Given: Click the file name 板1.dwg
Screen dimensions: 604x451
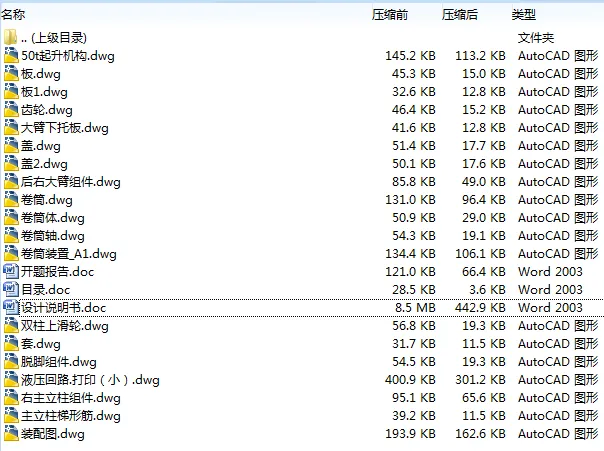Looking at the screenshot, I should pos(44,92).
